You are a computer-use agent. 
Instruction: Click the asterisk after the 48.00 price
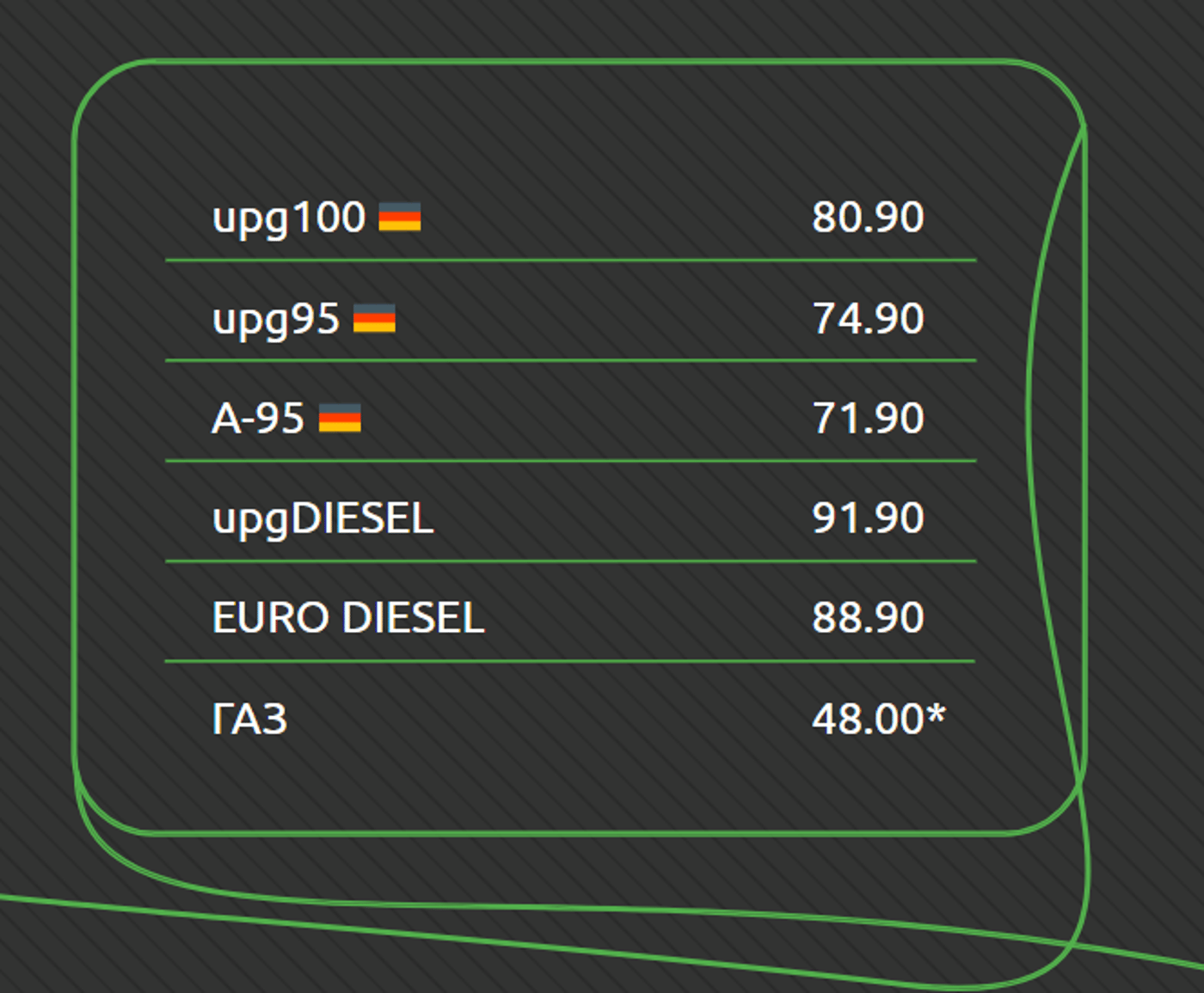coord(937,714)
